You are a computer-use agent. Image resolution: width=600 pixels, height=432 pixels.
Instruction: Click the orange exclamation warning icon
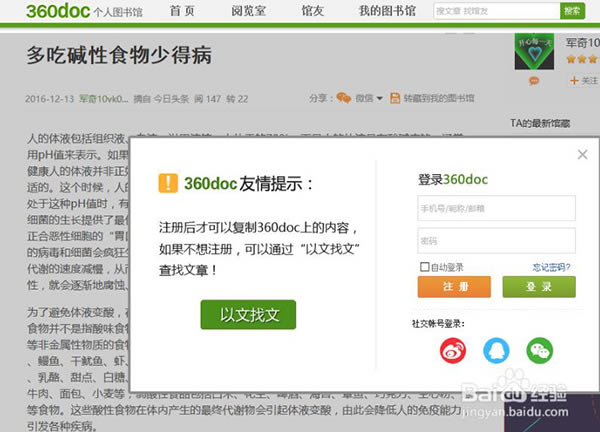[x=168, y=183]
